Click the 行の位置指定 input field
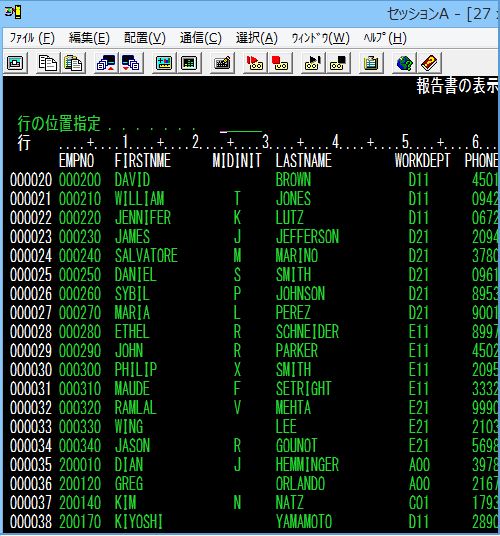500x536 pixels. click(241, 125)
